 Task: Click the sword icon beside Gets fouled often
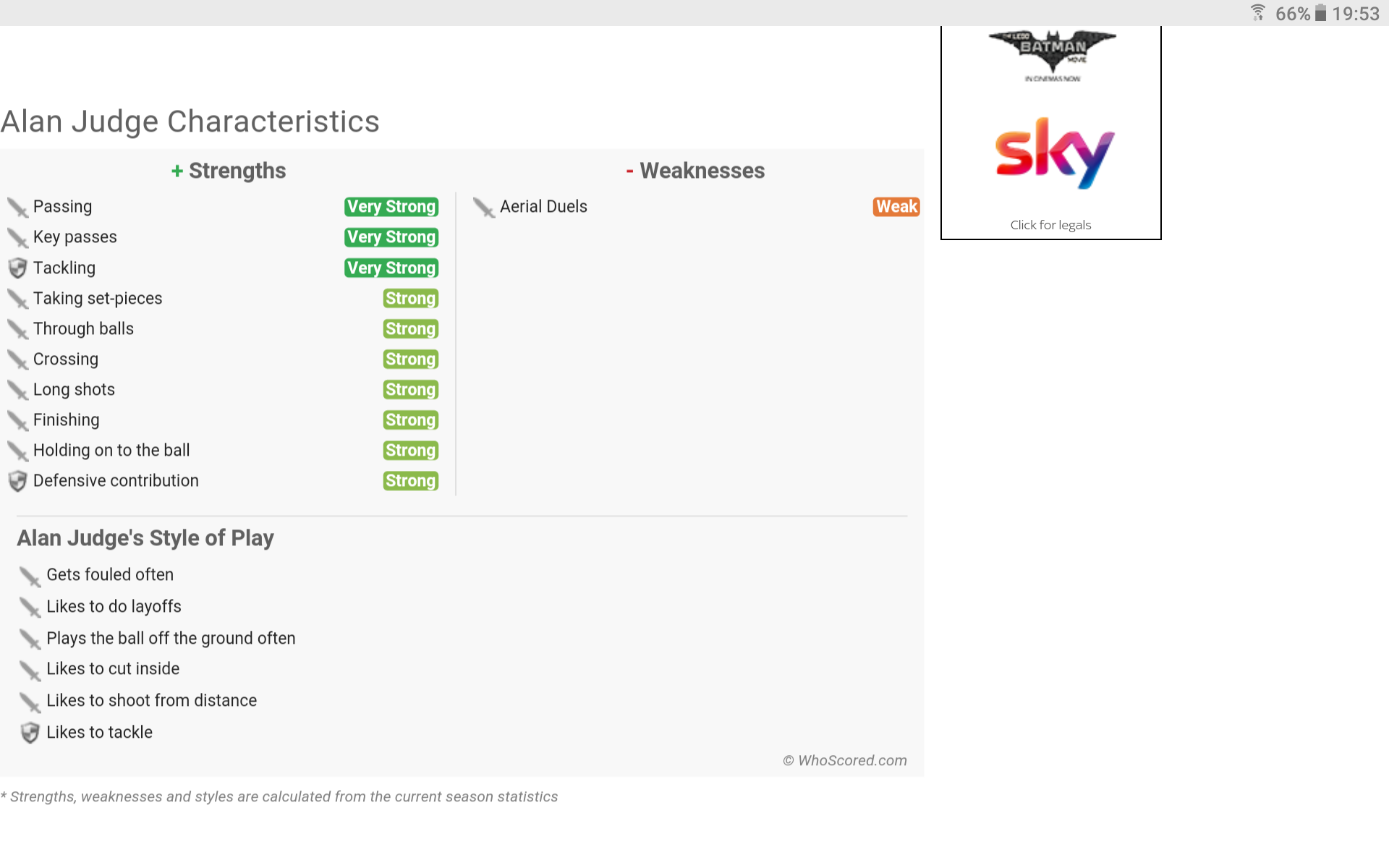tap(30, 576)
